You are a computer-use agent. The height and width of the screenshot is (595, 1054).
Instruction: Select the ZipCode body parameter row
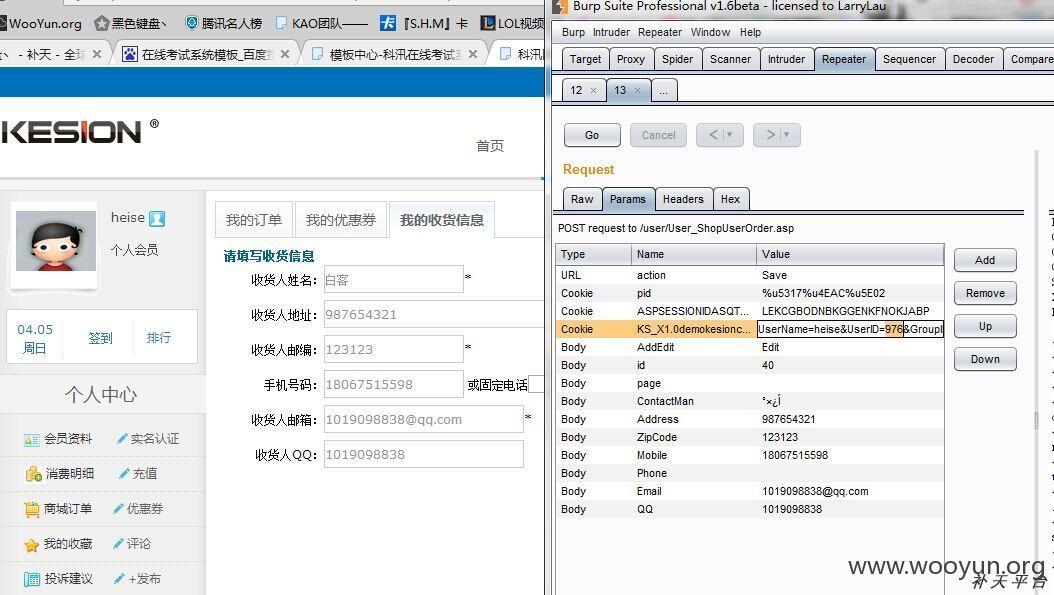(750, 437)
